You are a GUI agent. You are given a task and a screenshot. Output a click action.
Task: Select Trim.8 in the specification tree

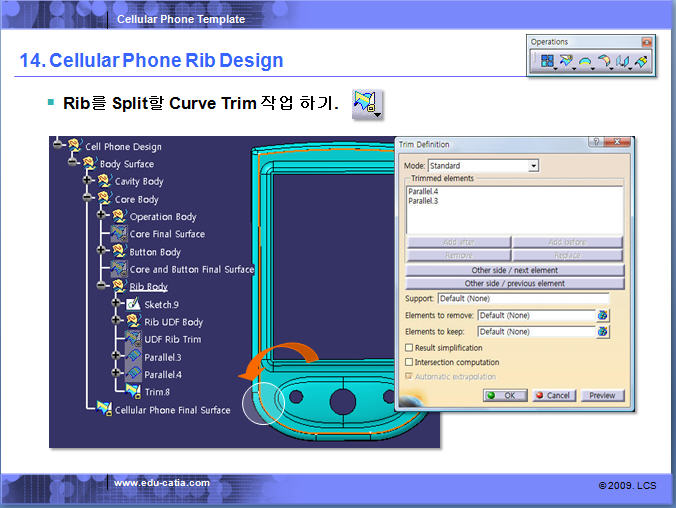pos(156,392)
